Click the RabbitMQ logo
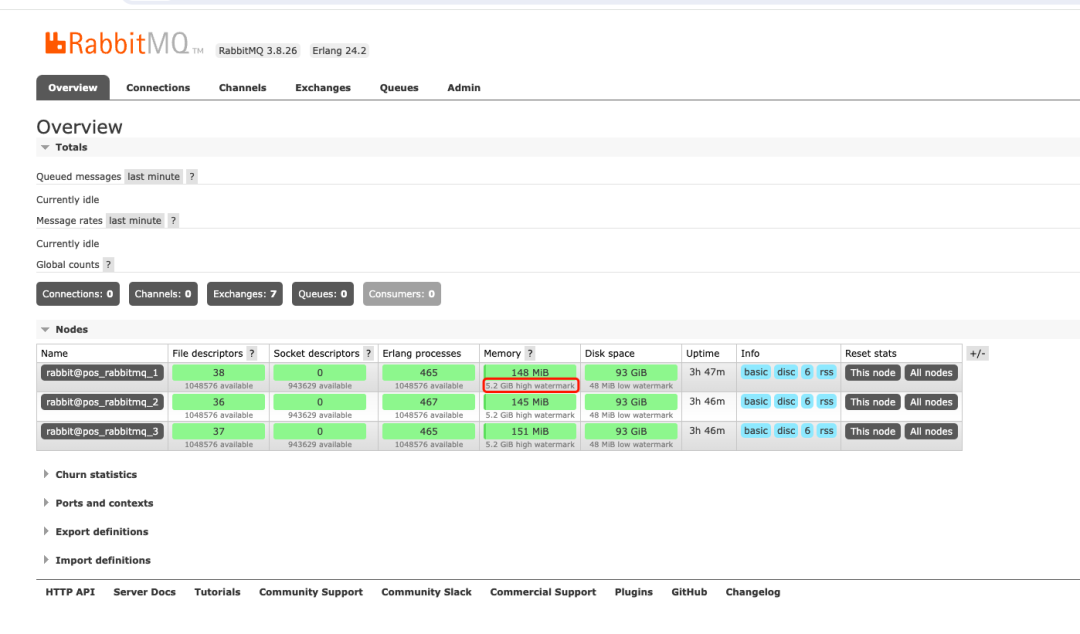1080x634 pixels. pos(124,43)
